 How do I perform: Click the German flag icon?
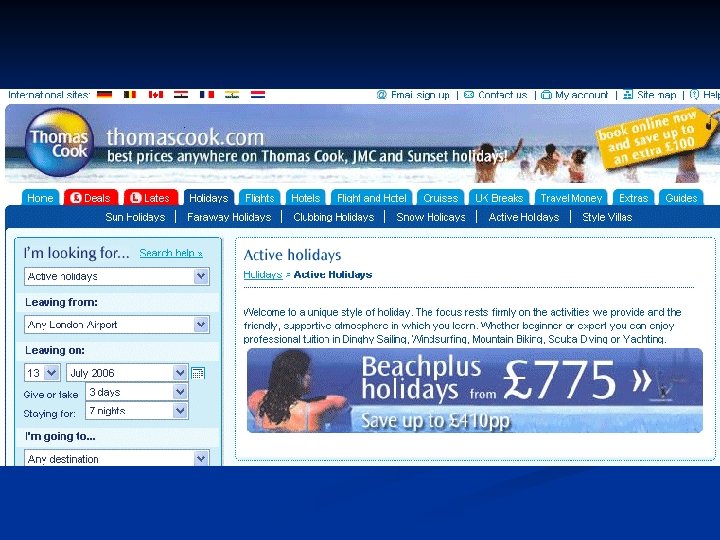pyautogui.click(x=104, y=95)
